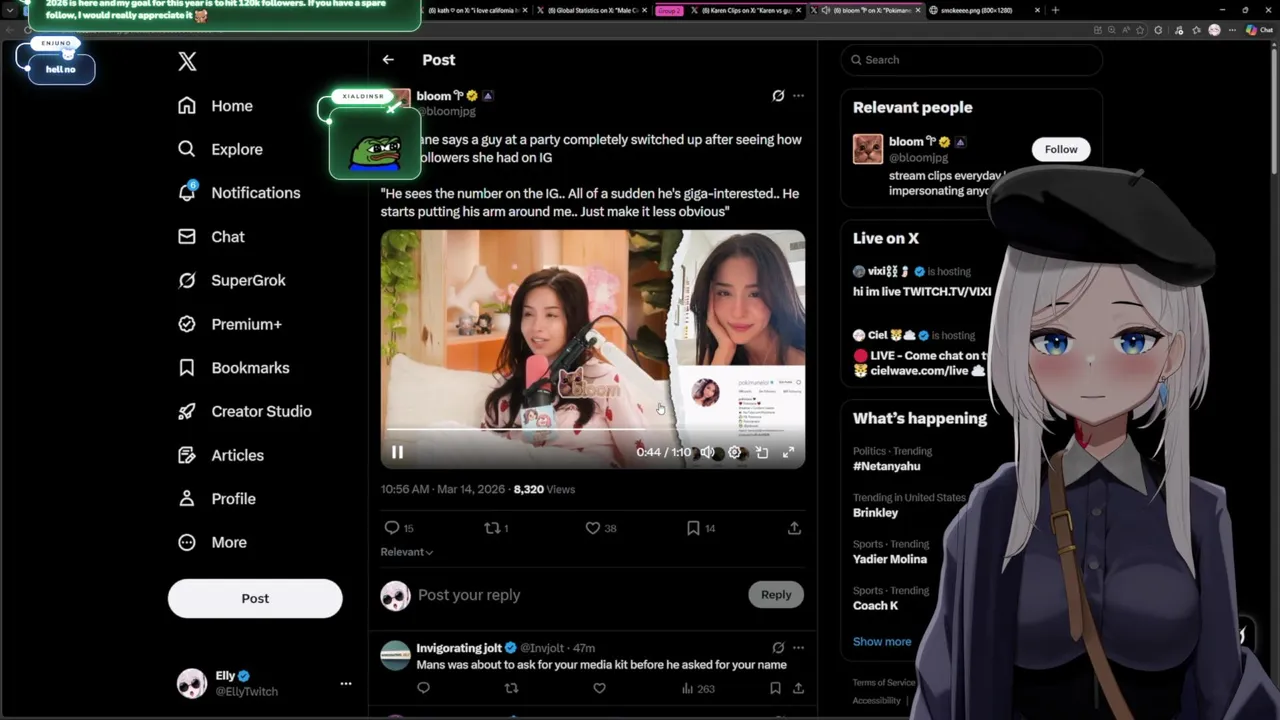Open the More menu in sidebar
This screenshot has height=720, width=1280.
[211, 542]
